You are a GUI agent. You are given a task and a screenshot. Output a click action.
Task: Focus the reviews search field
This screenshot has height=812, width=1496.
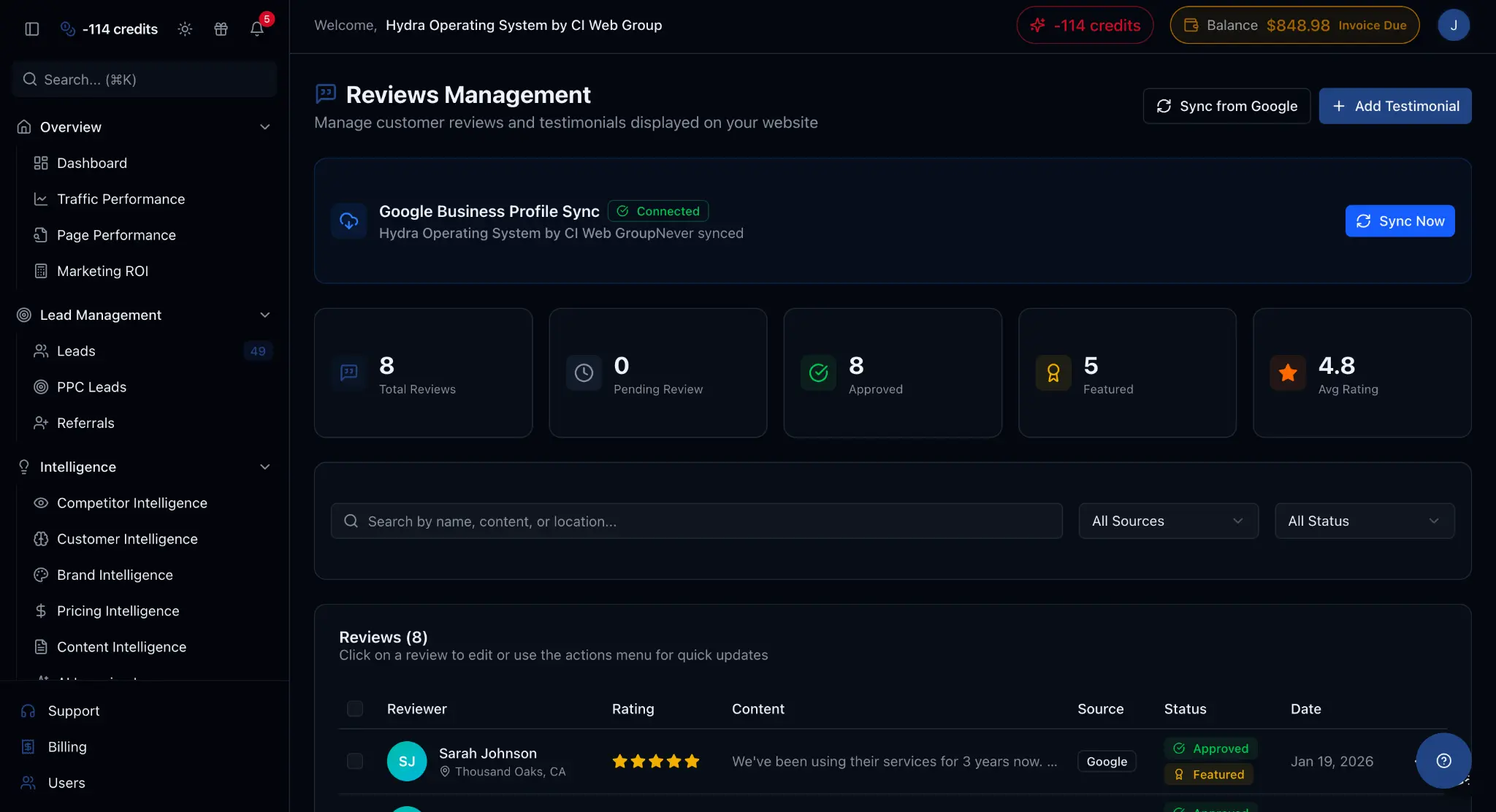tap(697, 521)
